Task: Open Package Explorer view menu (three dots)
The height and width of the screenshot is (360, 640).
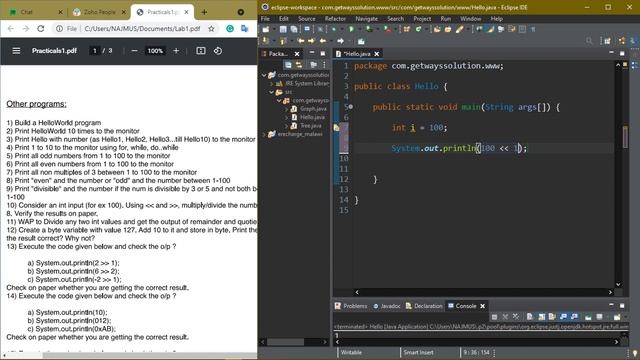Action: [x=324, y=65]
